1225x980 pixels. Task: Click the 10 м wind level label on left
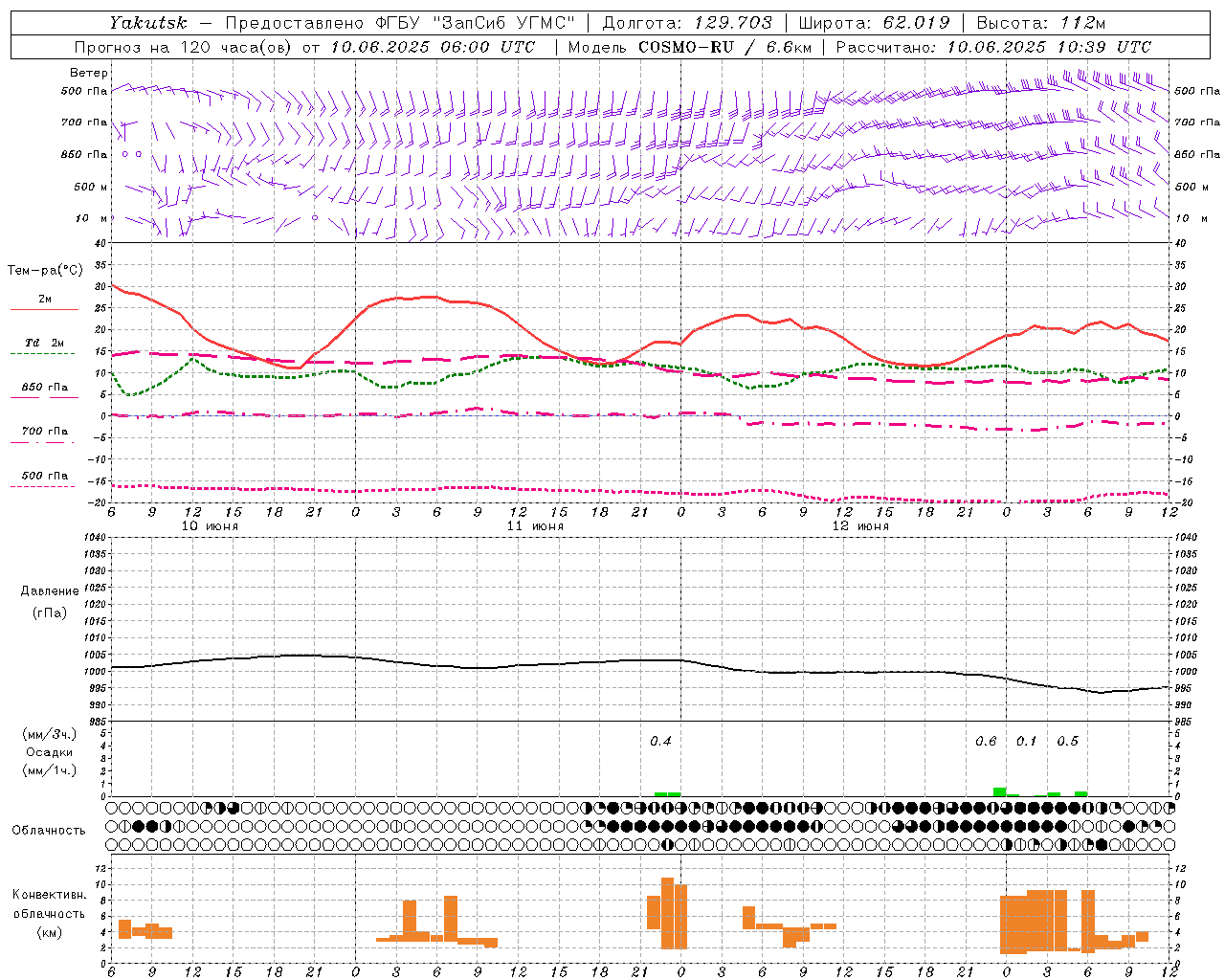(91, 218)
